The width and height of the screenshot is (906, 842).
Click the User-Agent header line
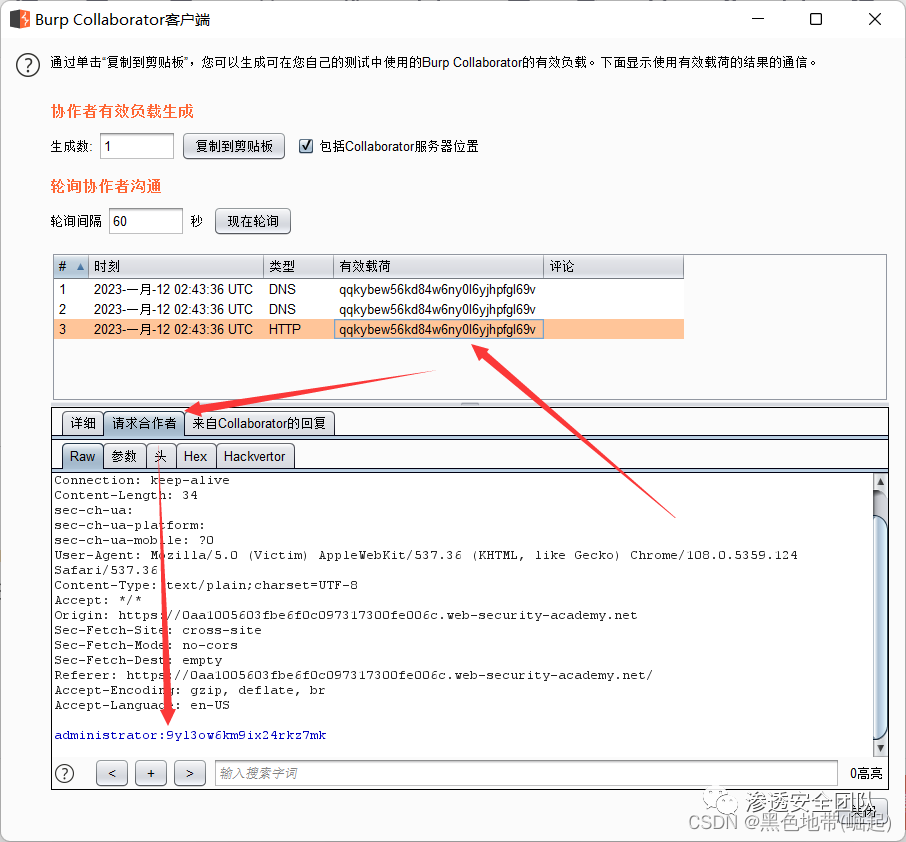[426, 562]
